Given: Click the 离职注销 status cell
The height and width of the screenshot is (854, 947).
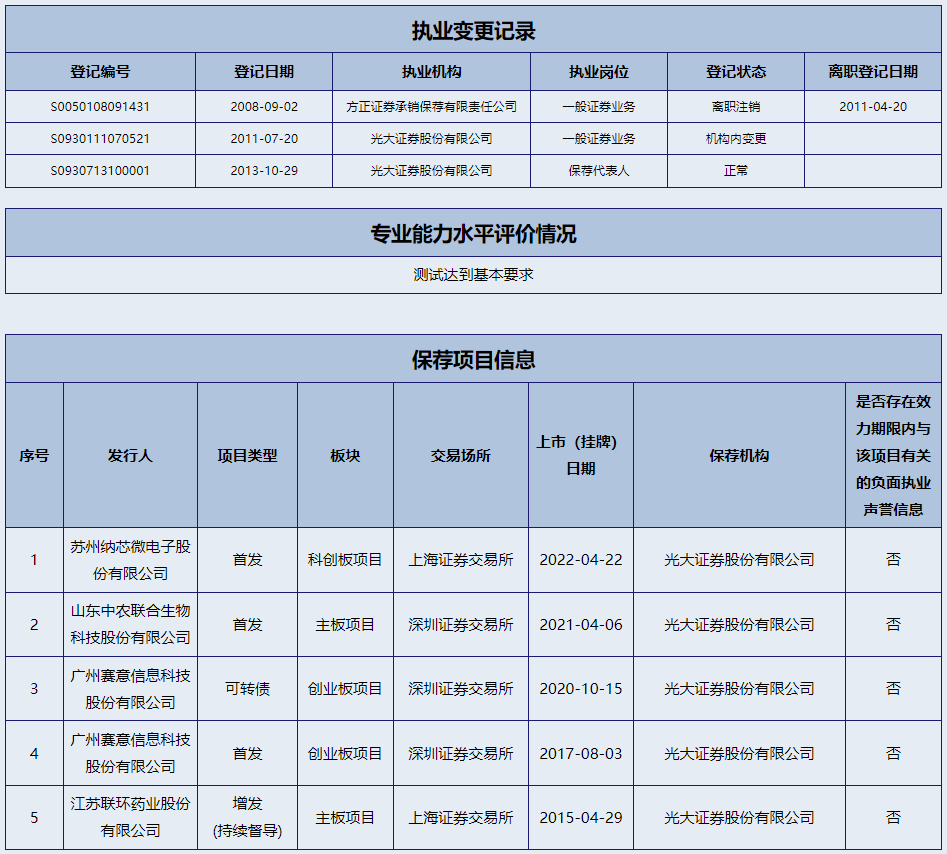Looking at the screenshot, I should coord(736,107).
